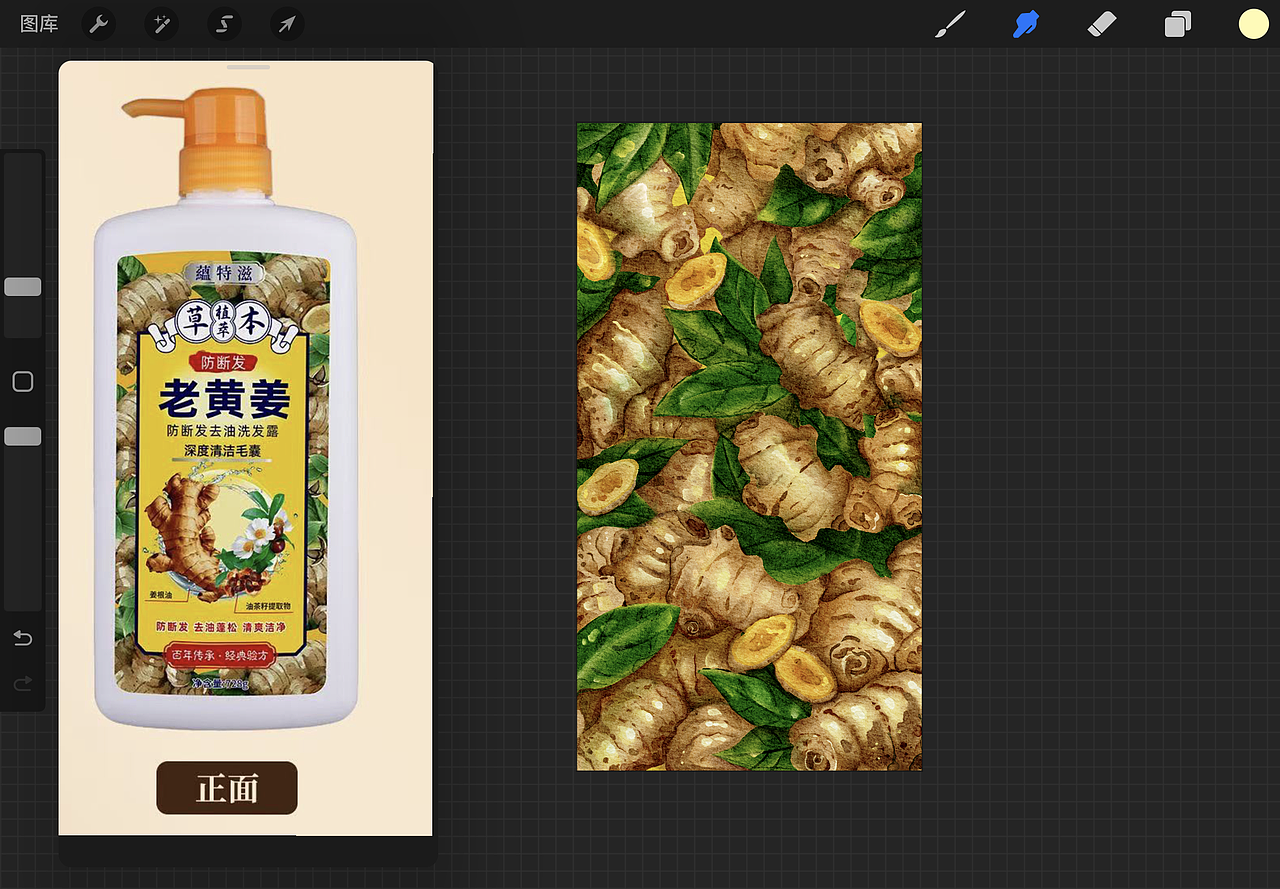Tap the Undo arrow
1280x889 pixels.
point(22,638)
